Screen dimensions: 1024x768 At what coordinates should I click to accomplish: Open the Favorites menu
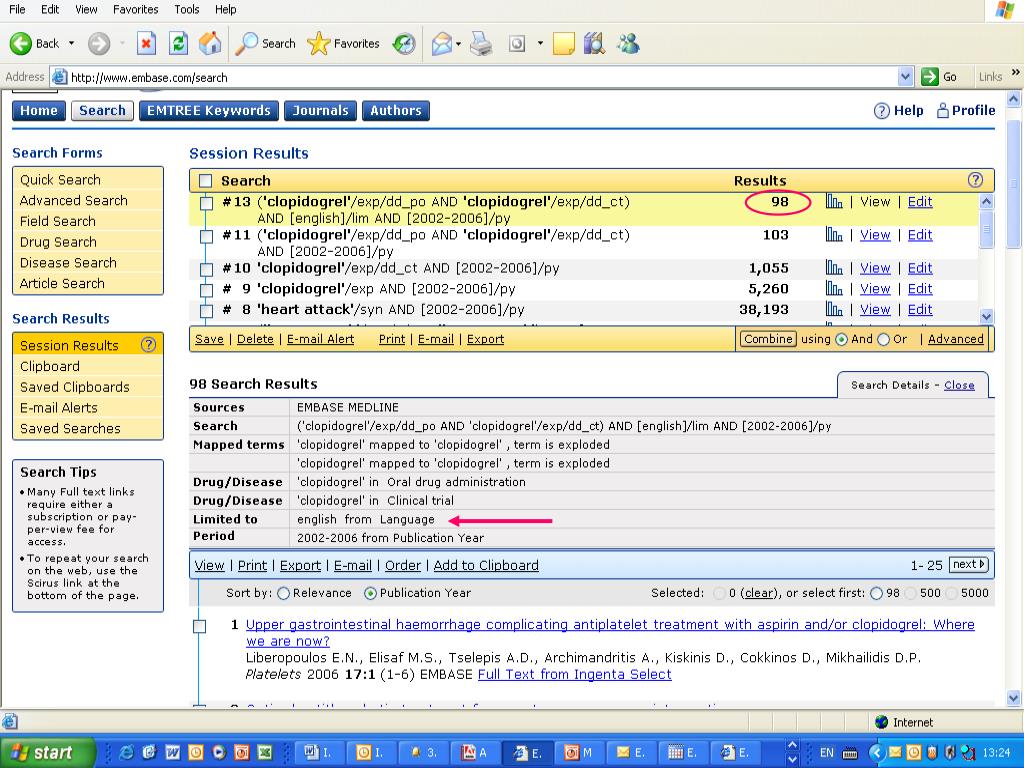136,9
